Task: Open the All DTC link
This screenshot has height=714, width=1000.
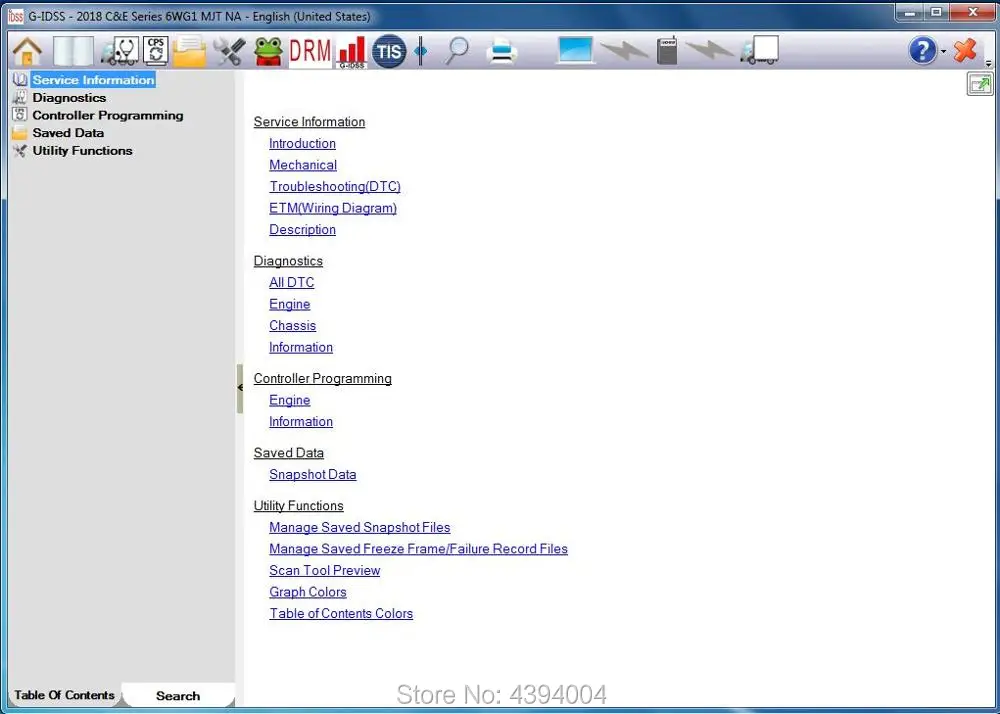Action: pos(291,282)
